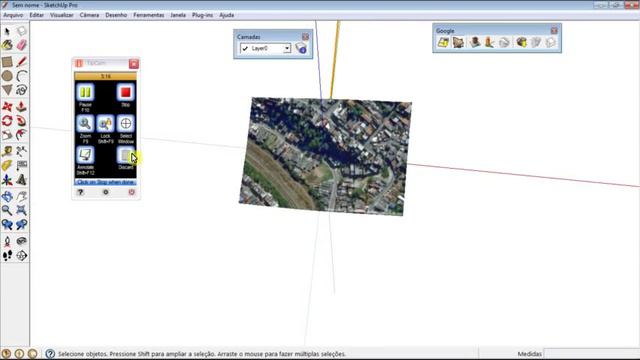Click the Select Window button
This screenshot has height=360, width=640.
point(125,124)
